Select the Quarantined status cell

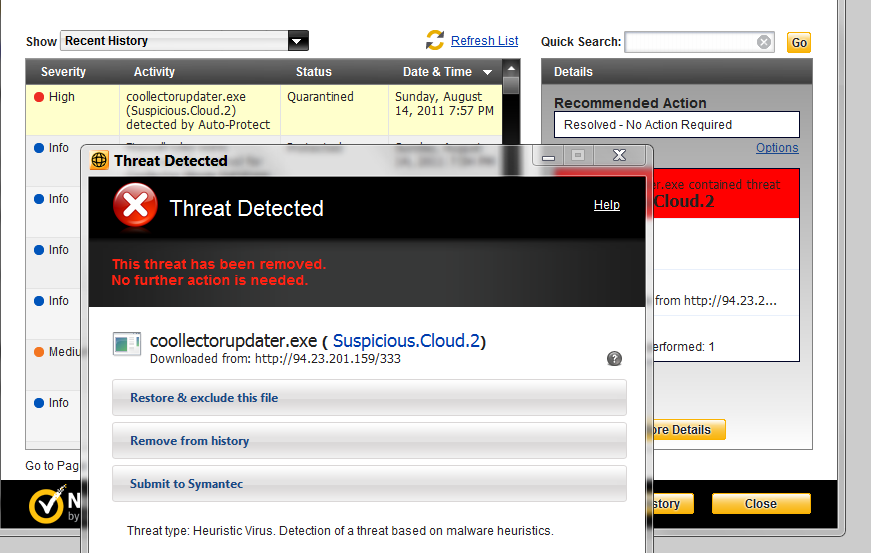pos(334,110)
